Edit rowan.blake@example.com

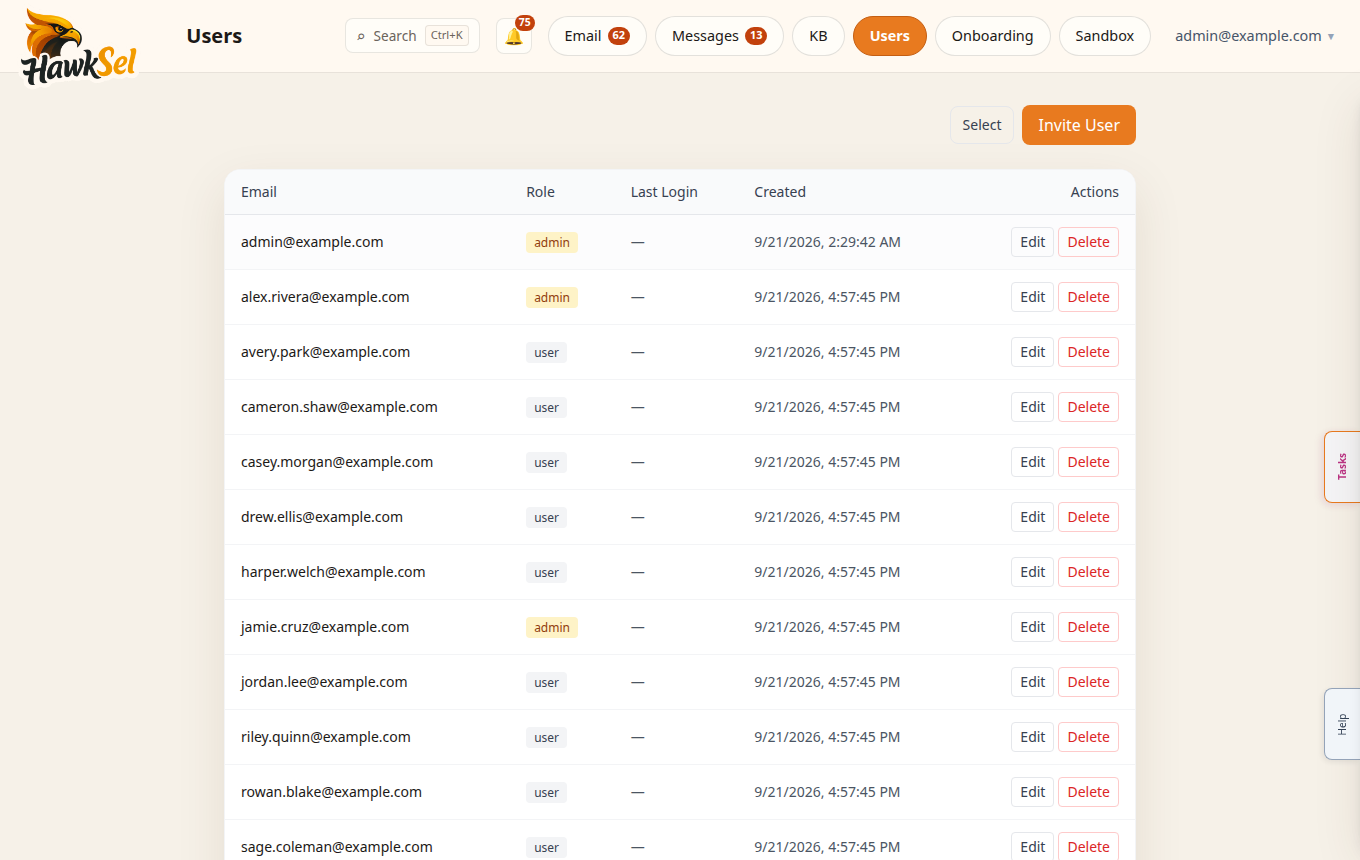1033,792
